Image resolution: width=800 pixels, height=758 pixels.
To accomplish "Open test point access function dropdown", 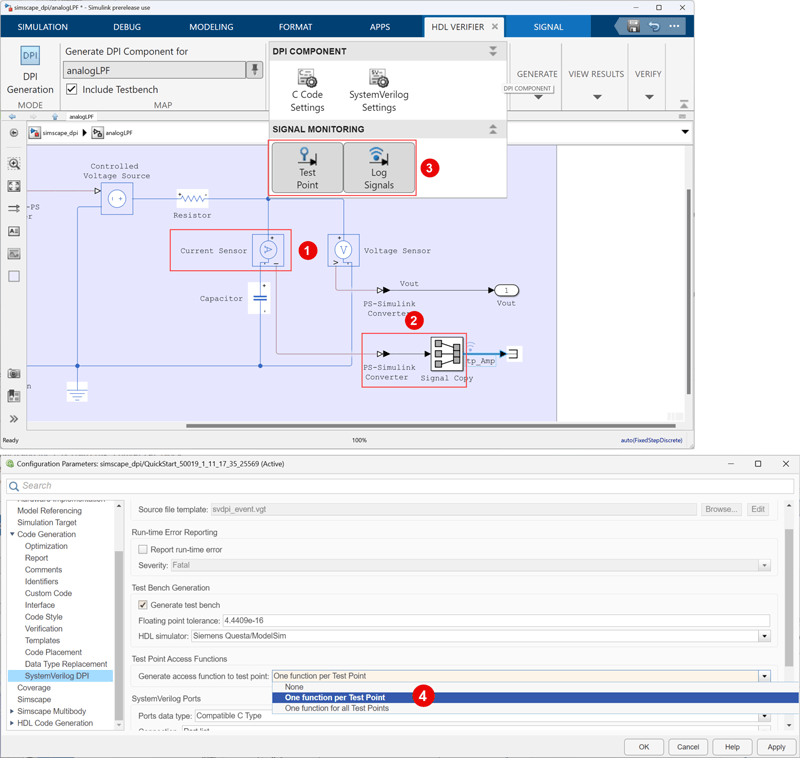I will tap(764, 676).
